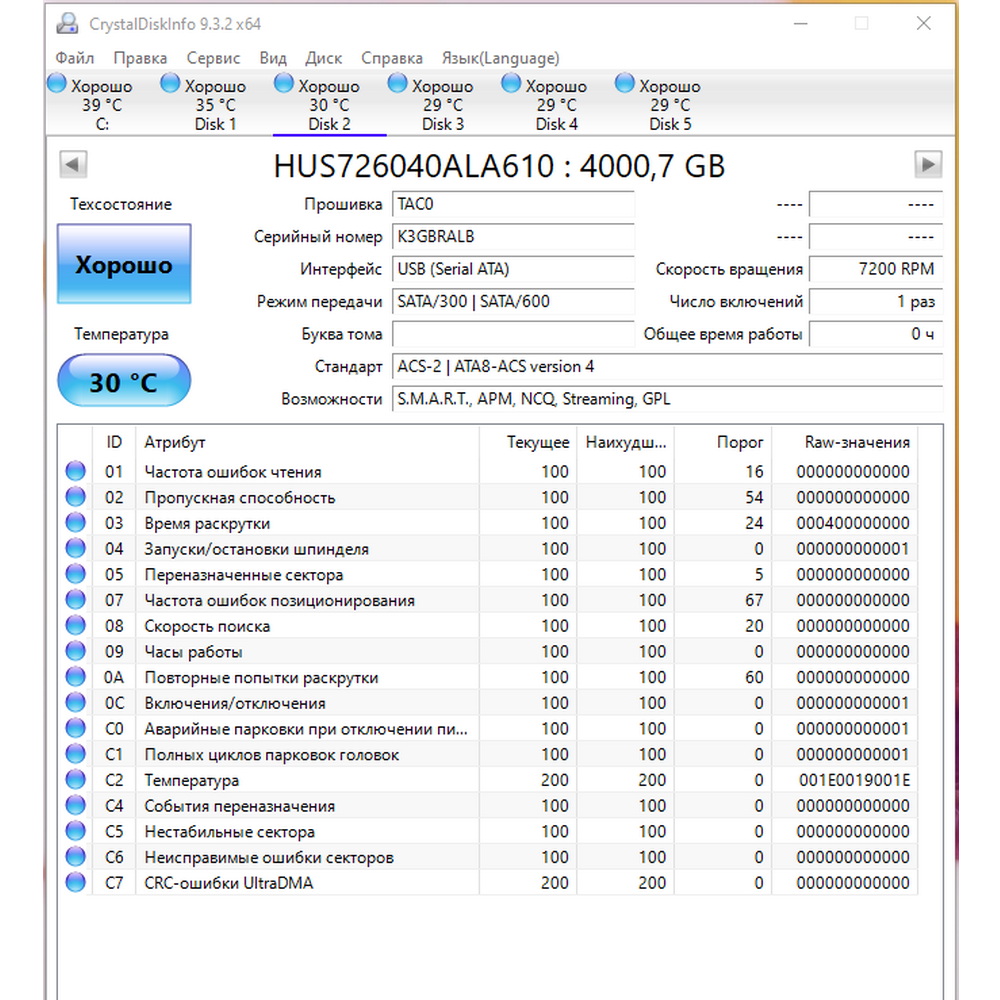Click the Порог column header
Screen dimensions: 1000x1000
[723, 442]
